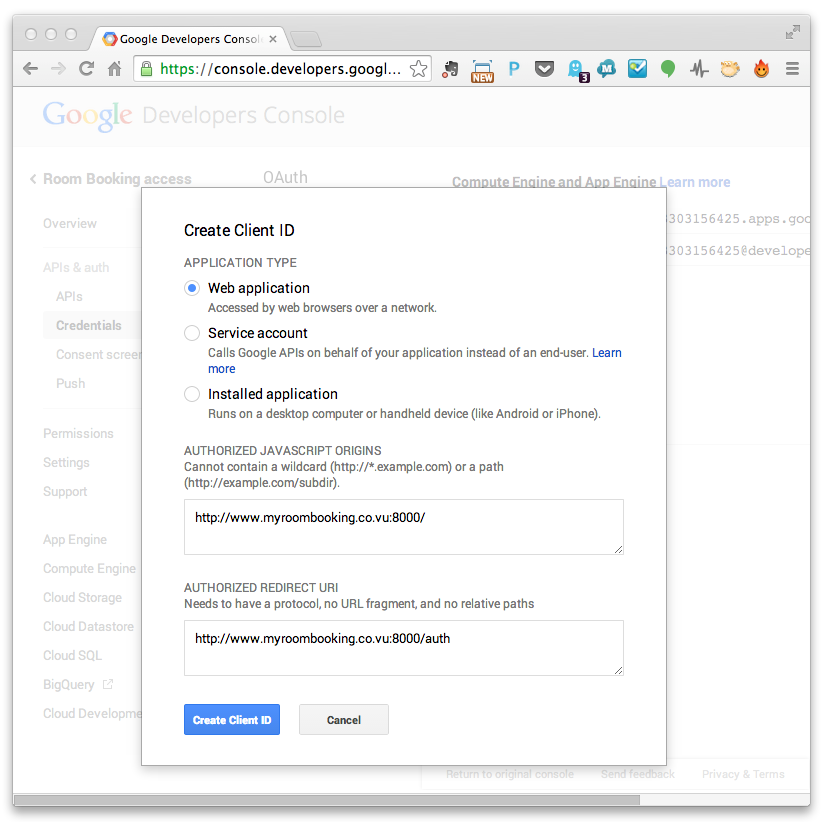Close the Google Developers Console tab
Screen dimensions: 827x822
[x=273, y=39]
